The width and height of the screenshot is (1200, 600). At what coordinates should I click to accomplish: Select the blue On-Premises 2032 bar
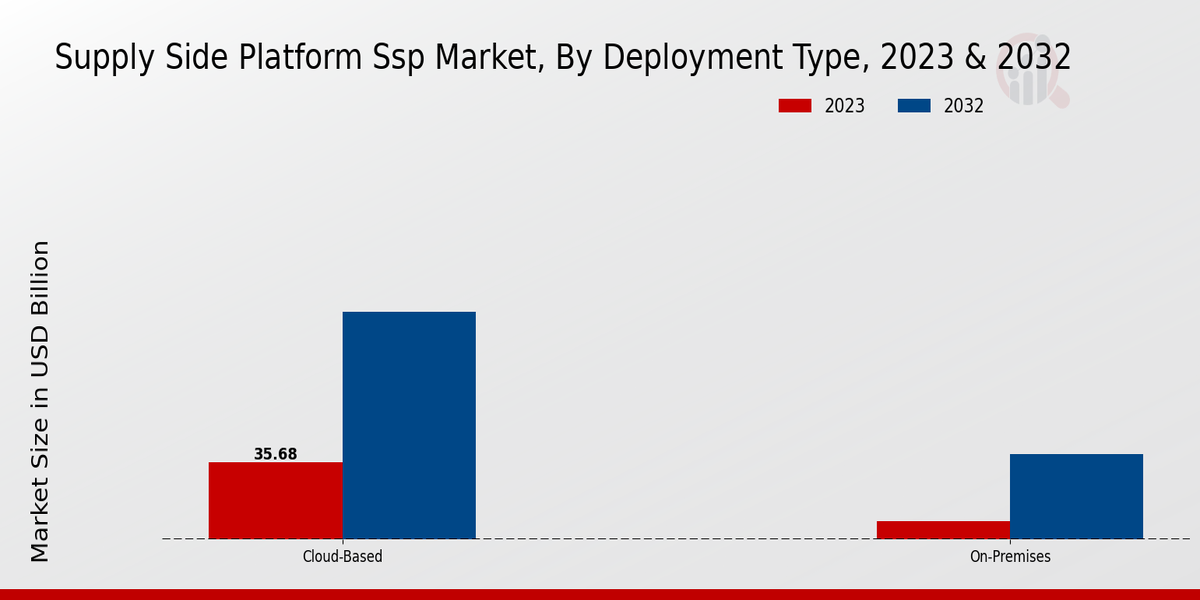coord(1076,496)
